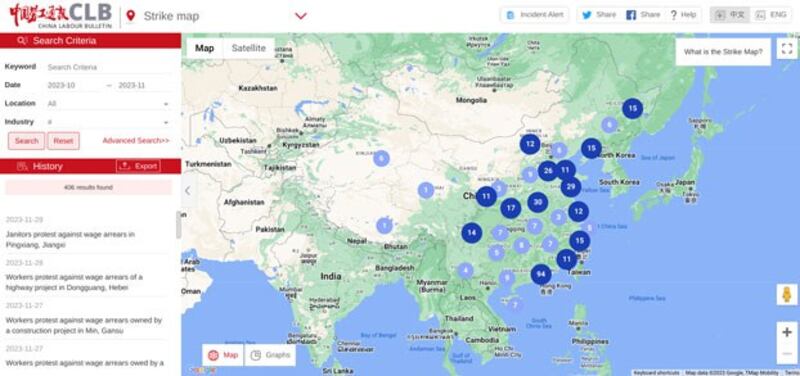Collapse the side panel with left arrow

(188, 191)
